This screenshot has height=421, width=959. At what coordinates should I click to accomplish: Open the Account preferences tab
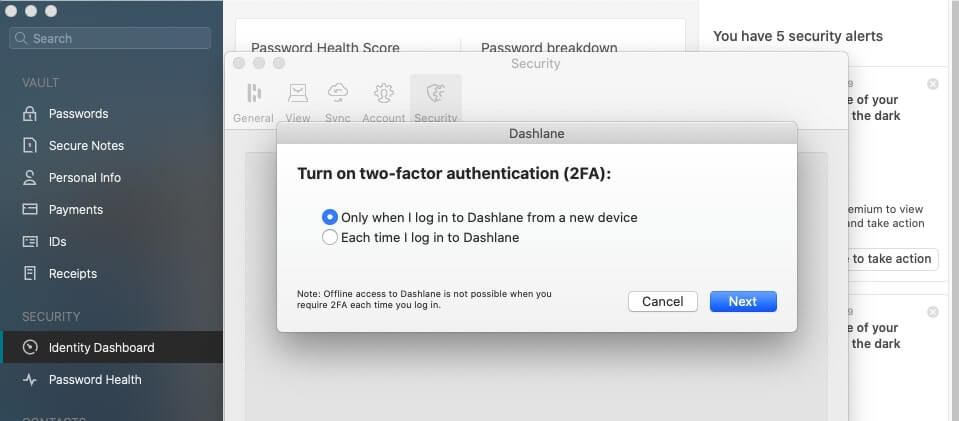point(383,102)
